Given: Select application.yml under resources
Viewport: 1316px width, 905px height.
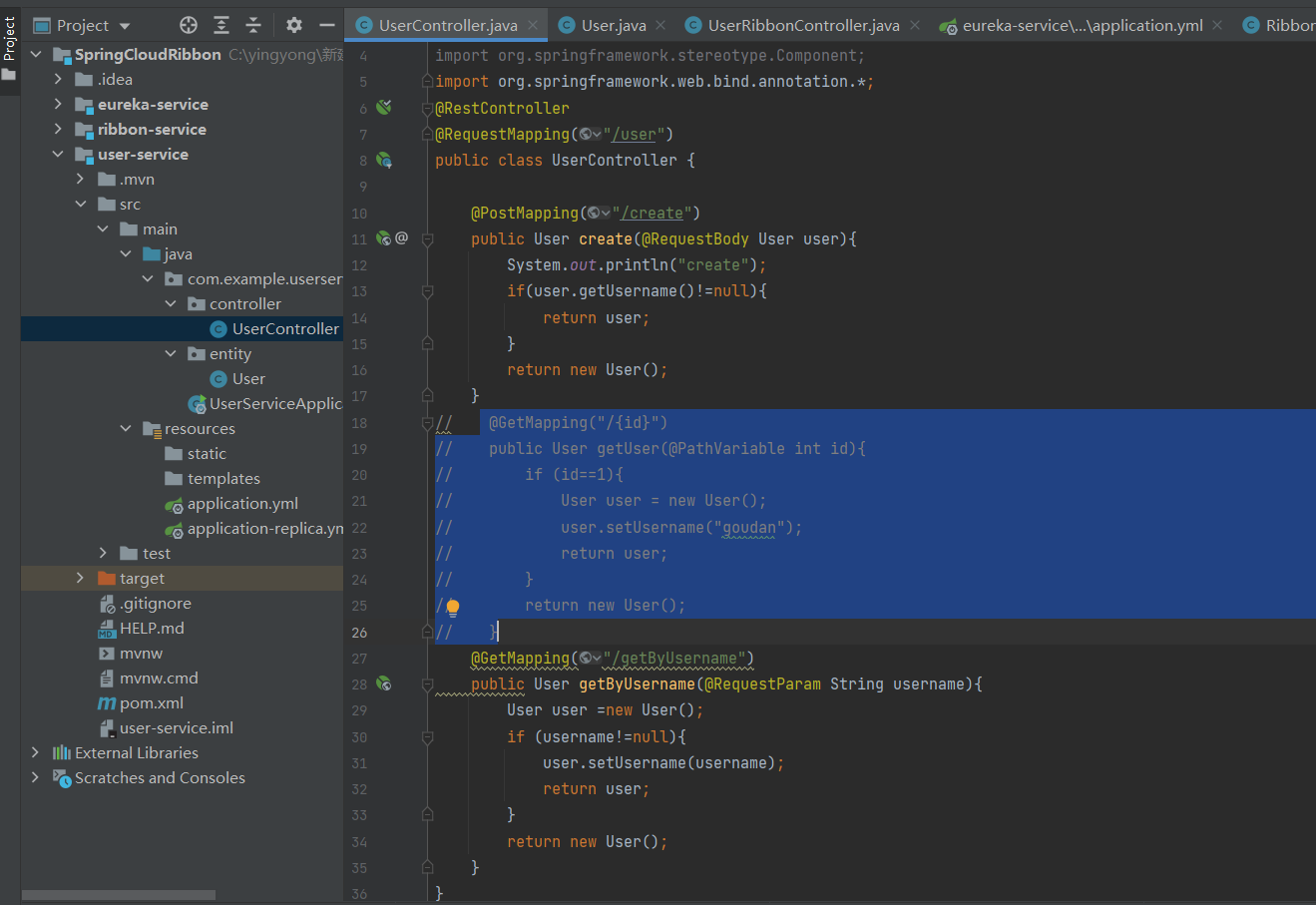Looking at the screenshot, I should tap(242, 504).
